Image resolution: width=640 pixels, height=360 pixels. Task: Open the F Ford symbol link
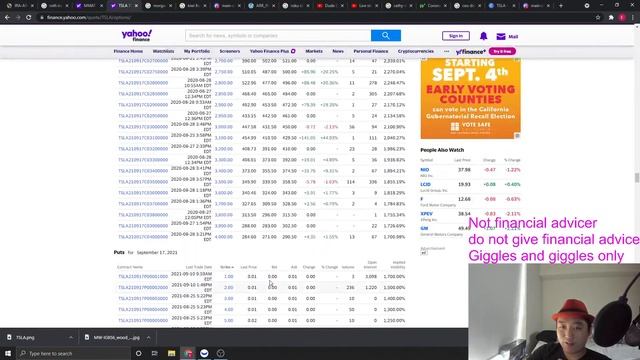point(422,199)
